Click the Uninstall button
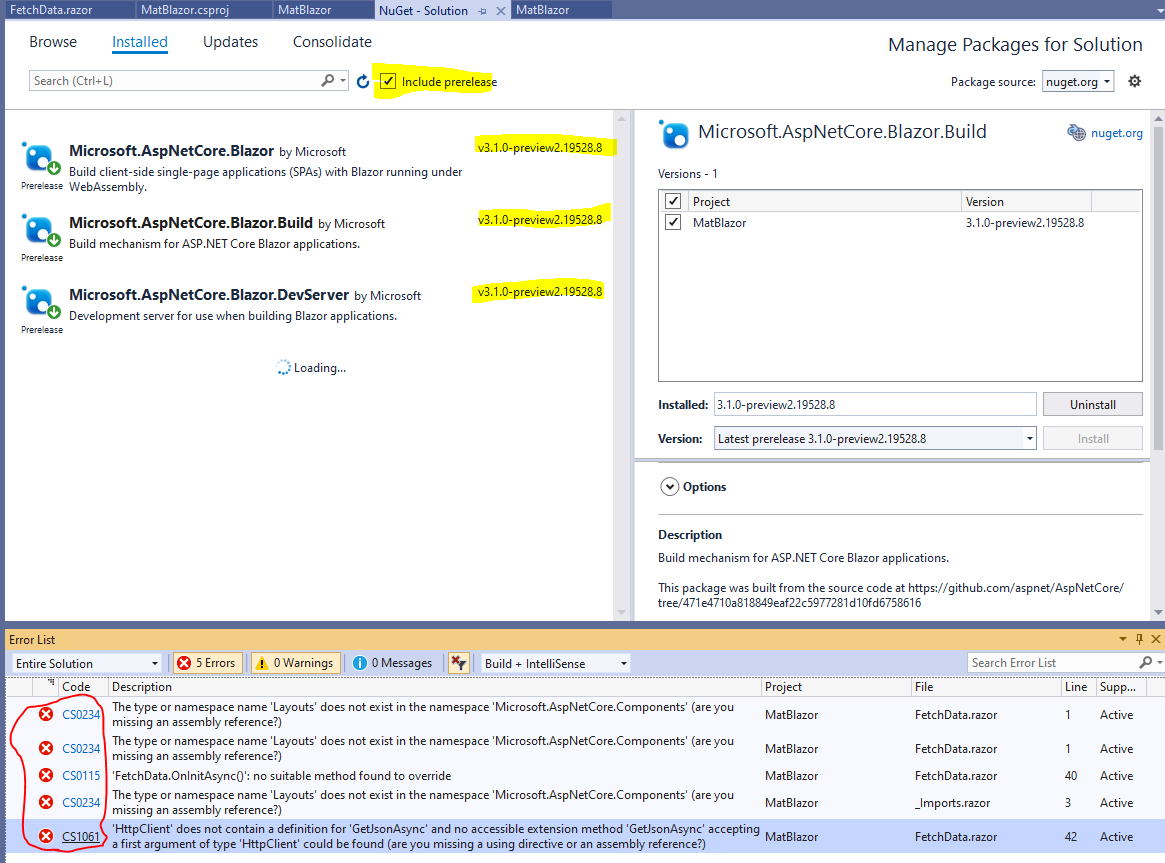 pyautogui.click(x=1092, y=405)
